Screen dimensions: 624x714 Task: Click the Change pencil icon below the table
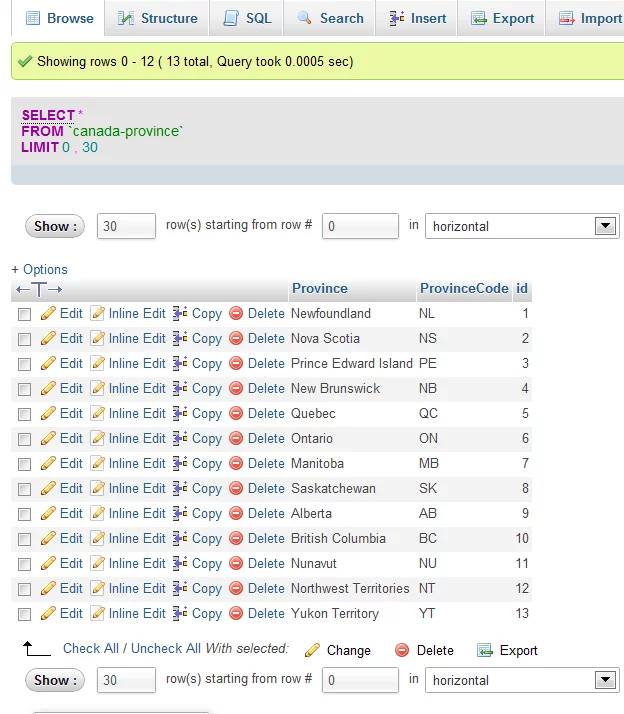point(313,650)
